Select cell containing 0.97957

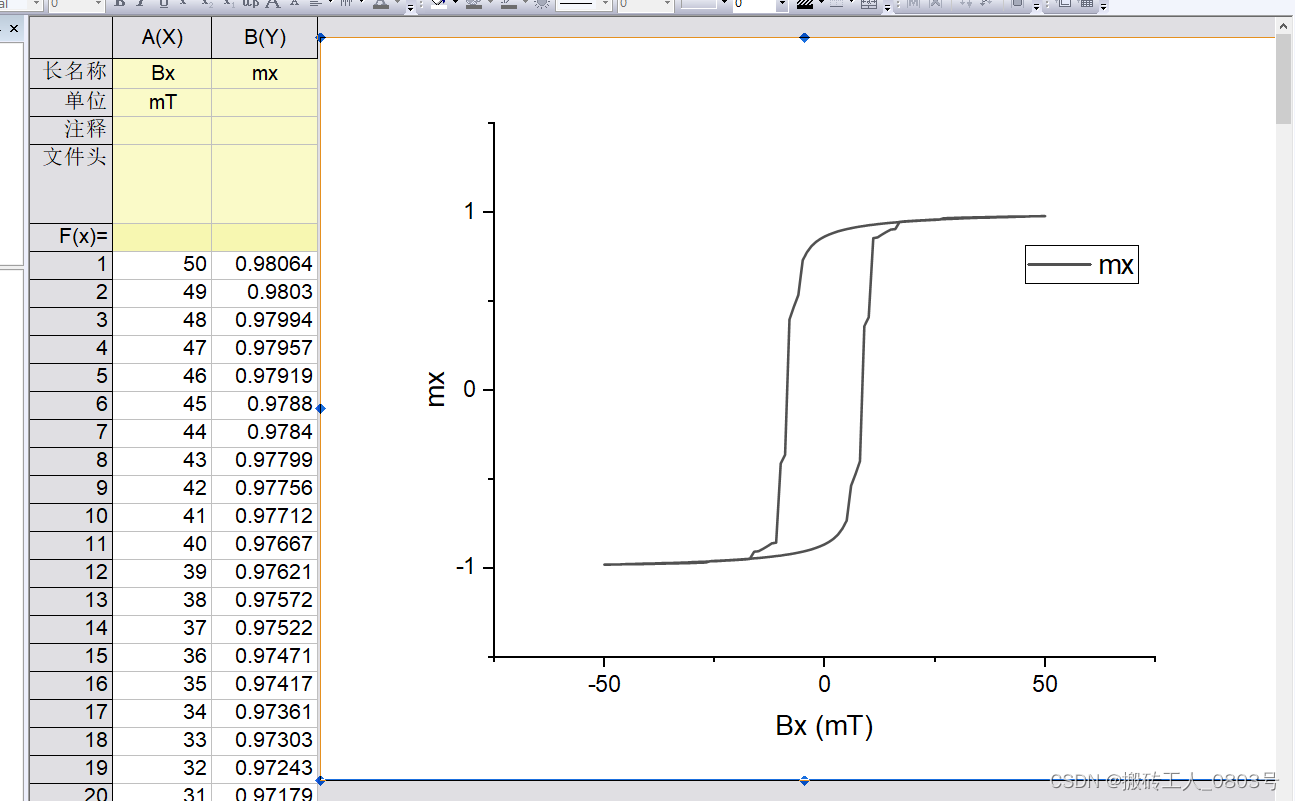coord(265,348)
